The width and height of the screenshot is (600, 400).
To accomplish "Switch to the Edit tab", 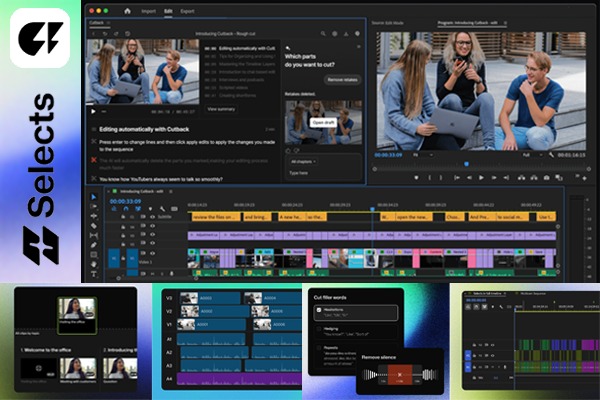I will pyautogui.click(x=168, y=11).
